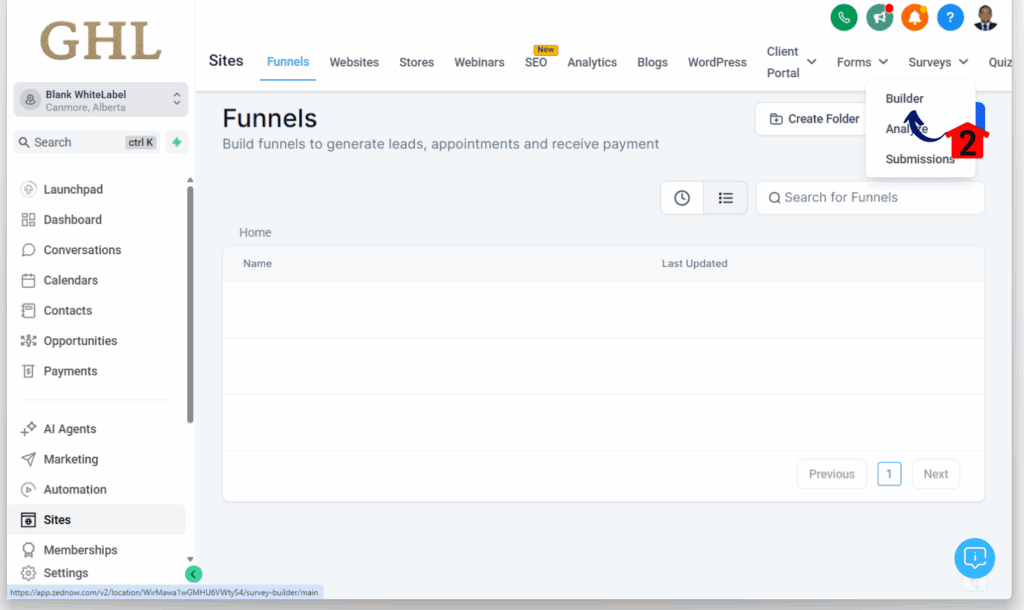Open Dashboard from the sidebar
Screen dimensions: 1024x610
coord(72,219)
